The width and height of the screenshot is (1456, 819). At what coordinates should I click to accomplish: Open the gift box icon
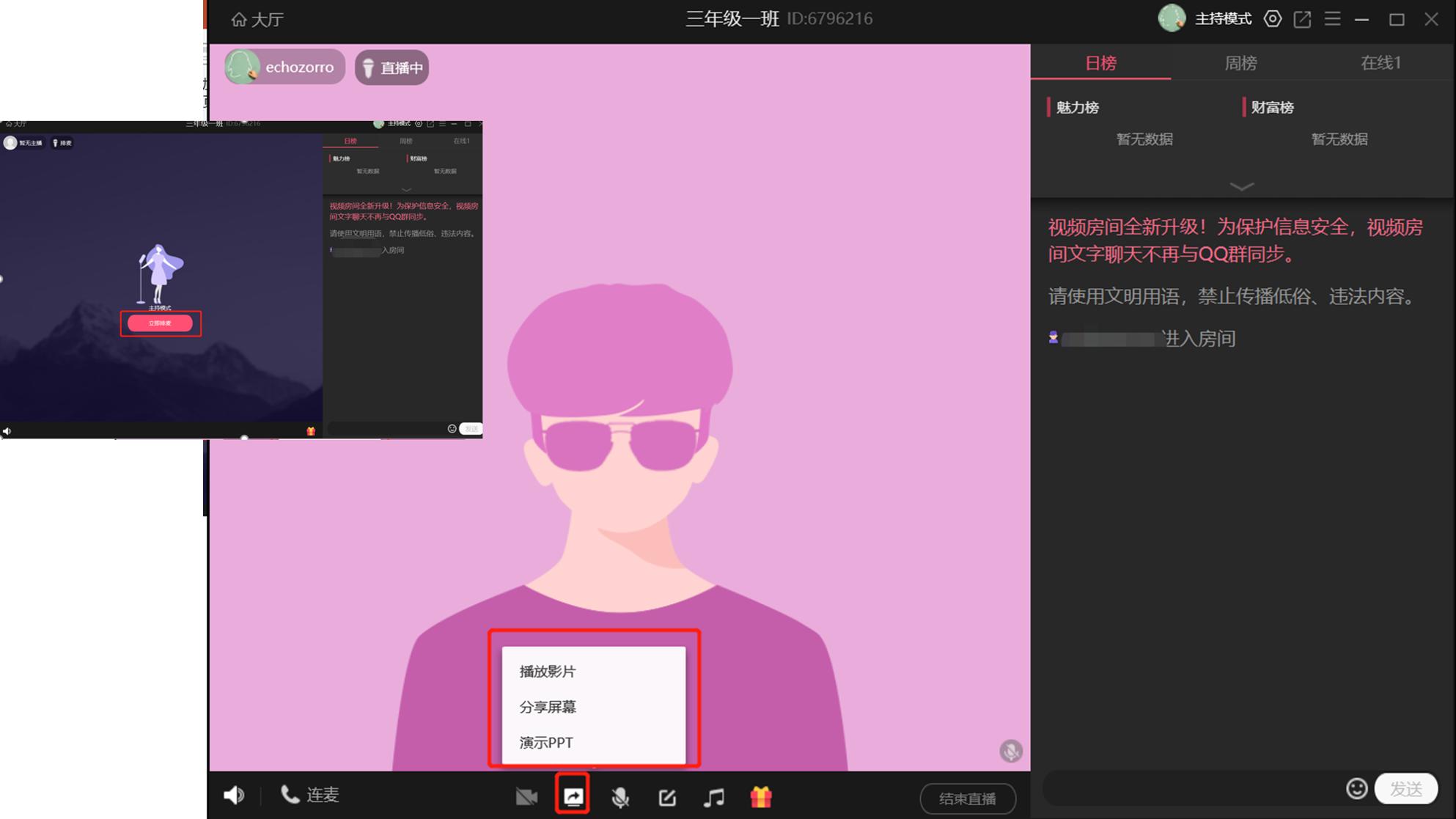pos(761,797)
